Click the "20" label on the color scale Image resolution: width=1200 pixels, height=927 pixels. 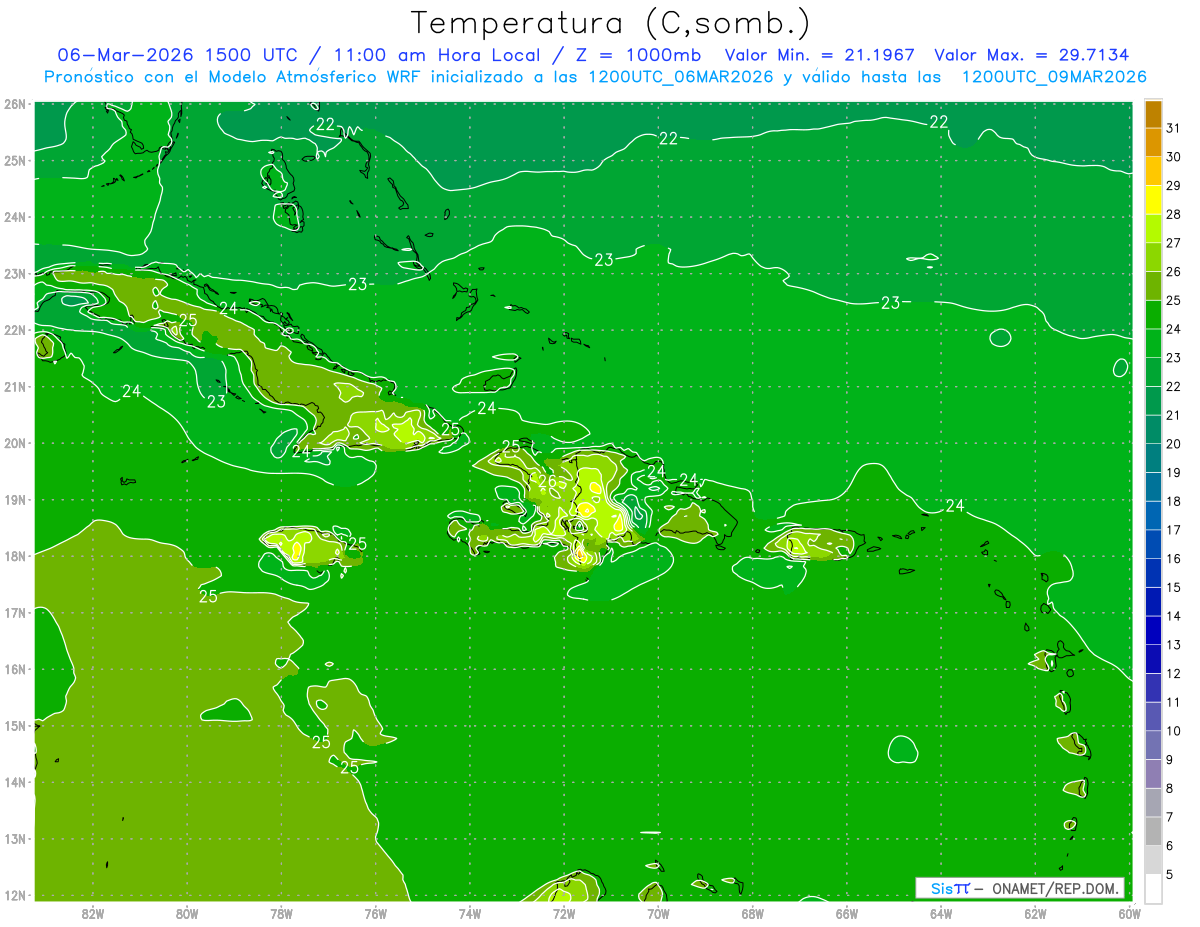click(1173, 444)
